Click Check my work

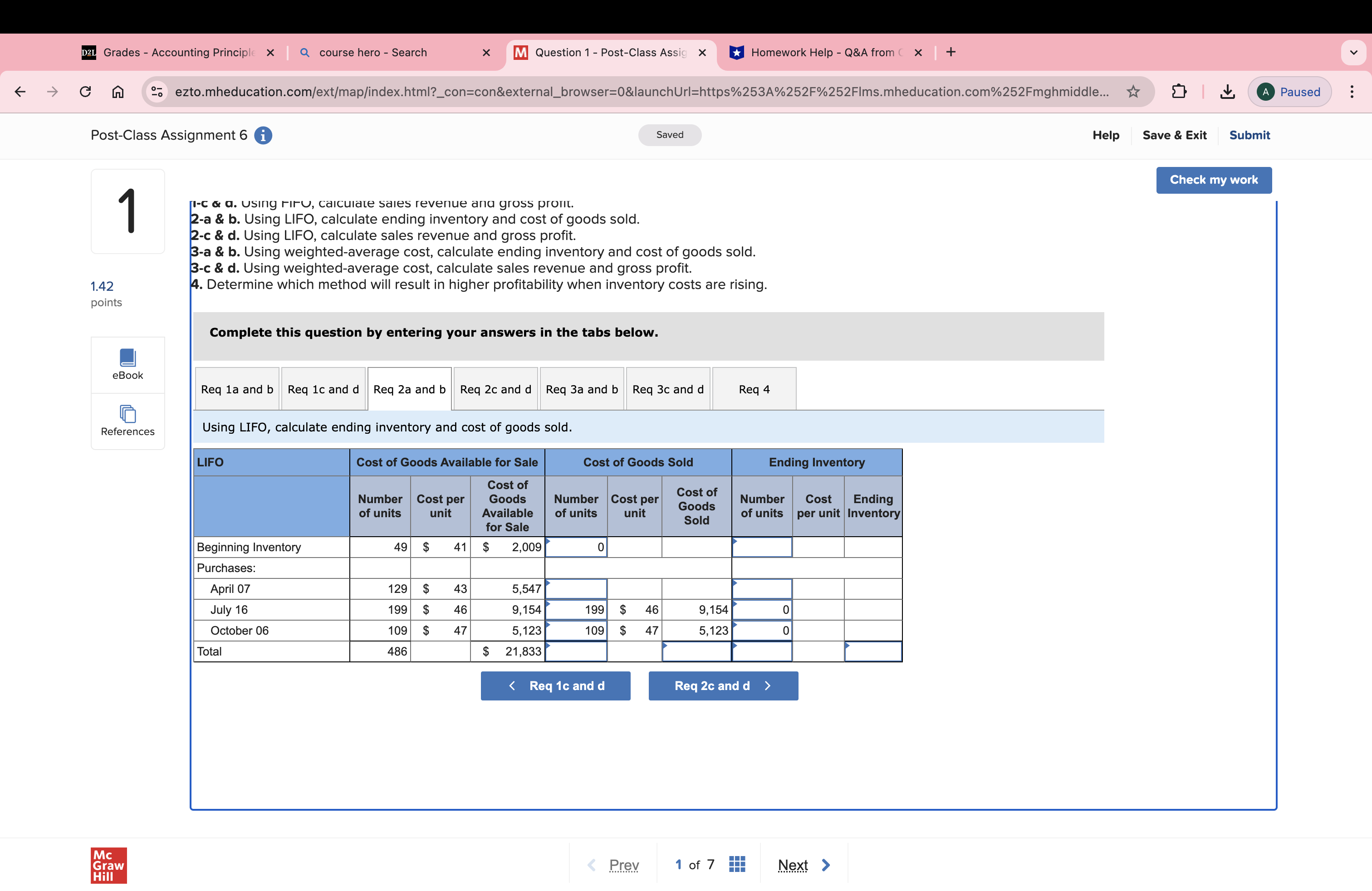[x=1214, y=180]
